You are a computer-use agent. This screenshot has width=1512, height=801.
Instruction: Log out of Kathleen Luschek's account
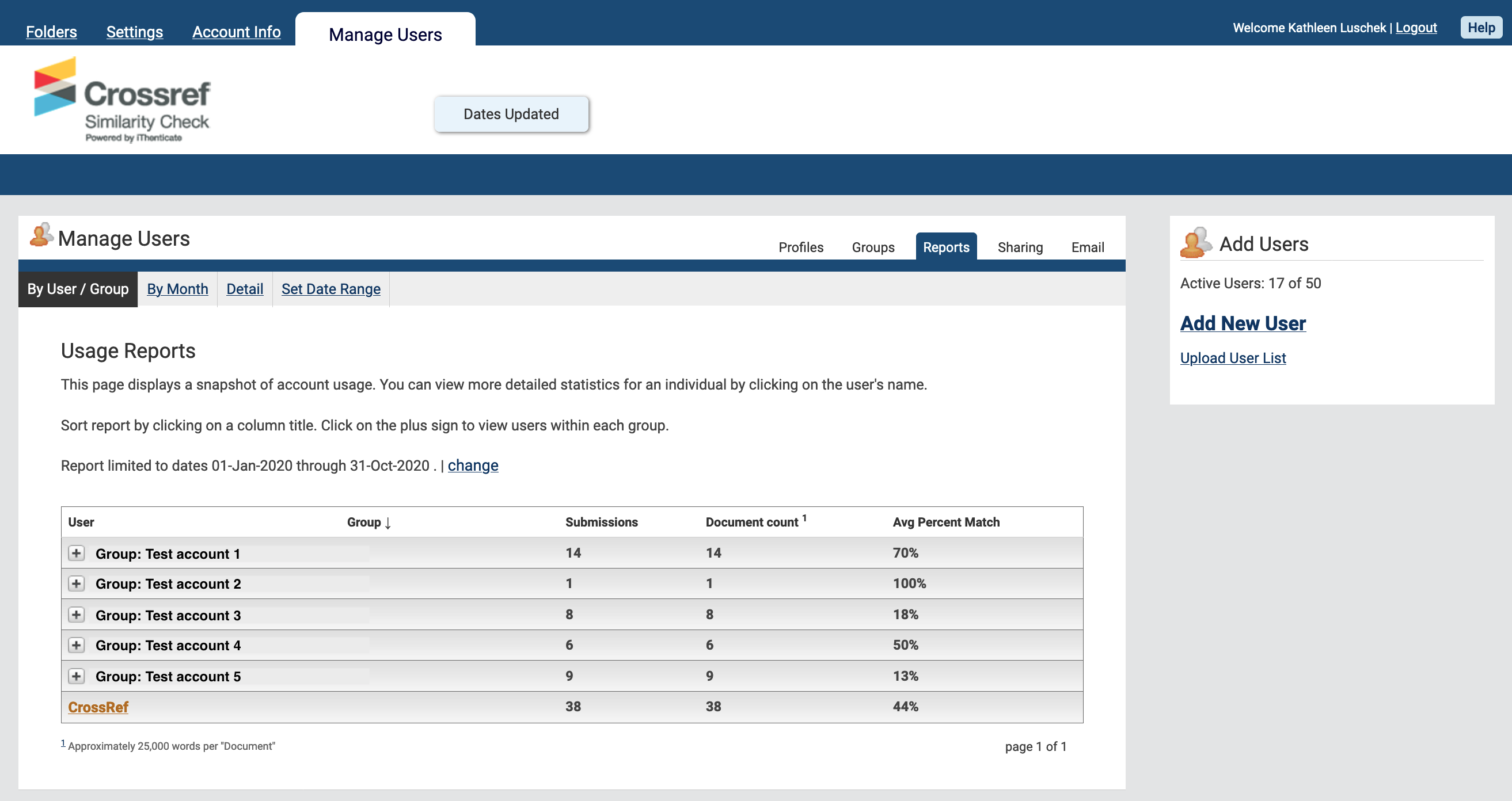(x=1416, y=27)
